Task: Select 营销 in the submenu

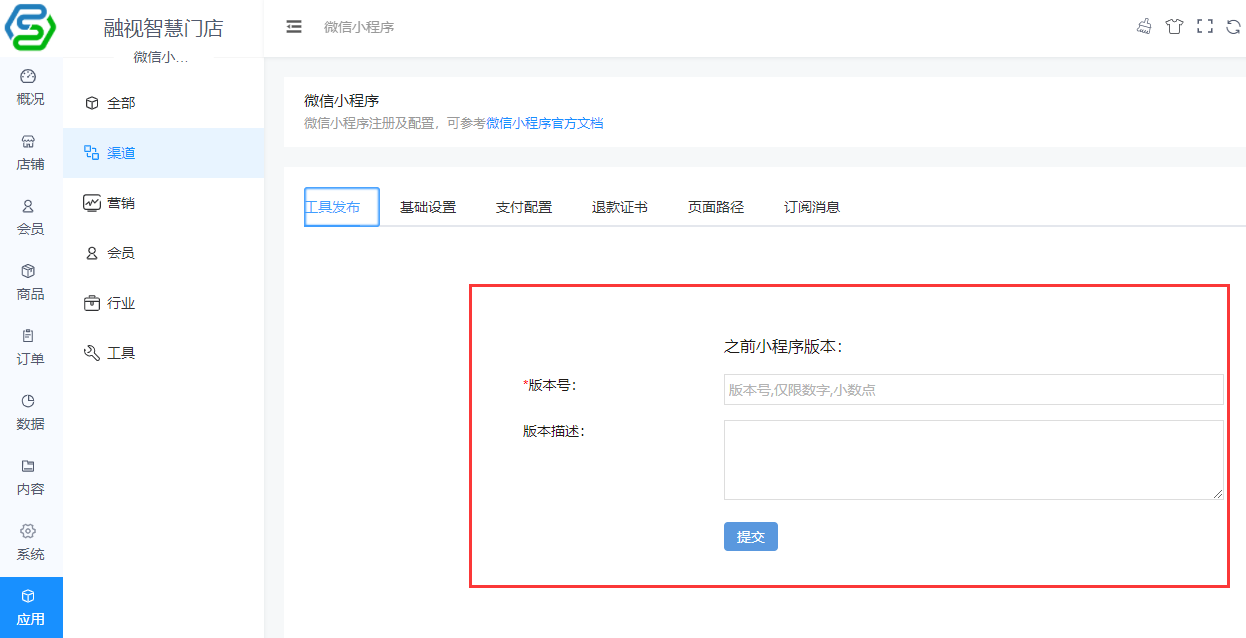Action: click(163, 203)
